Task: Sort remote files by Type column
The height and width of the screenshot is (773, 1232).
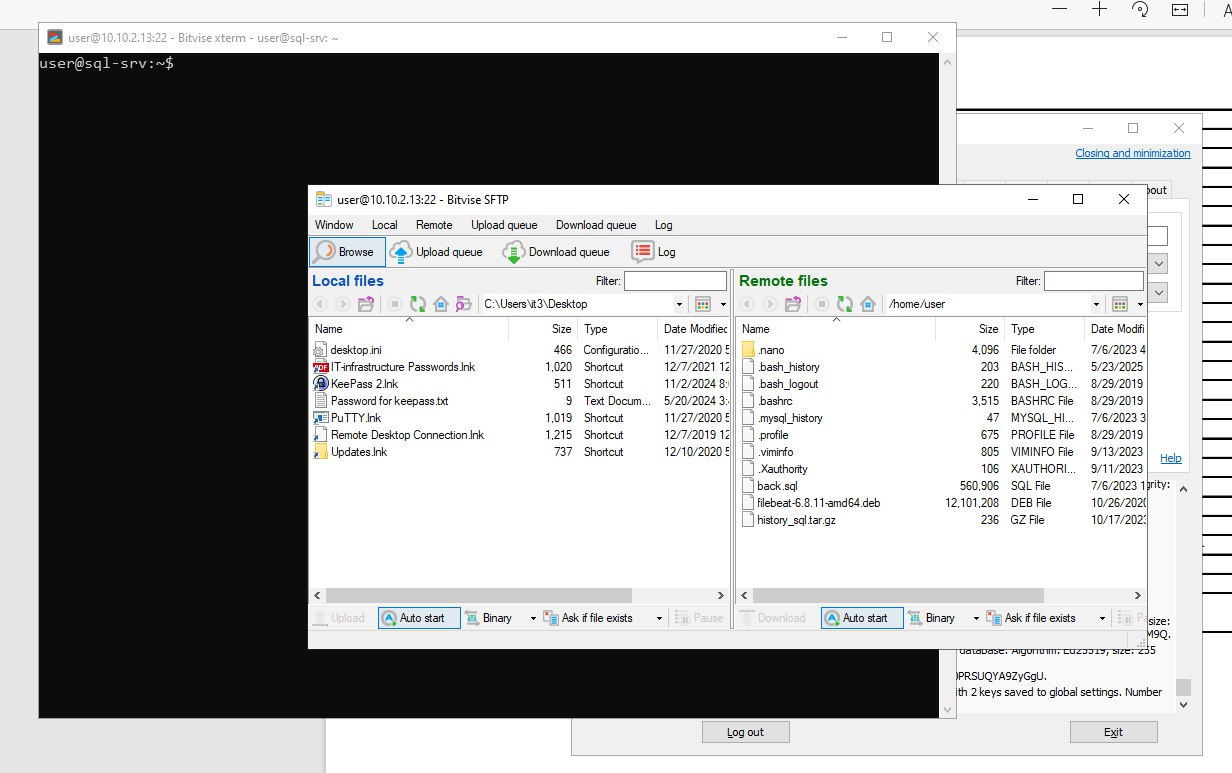Action: tap(1043, 329)
